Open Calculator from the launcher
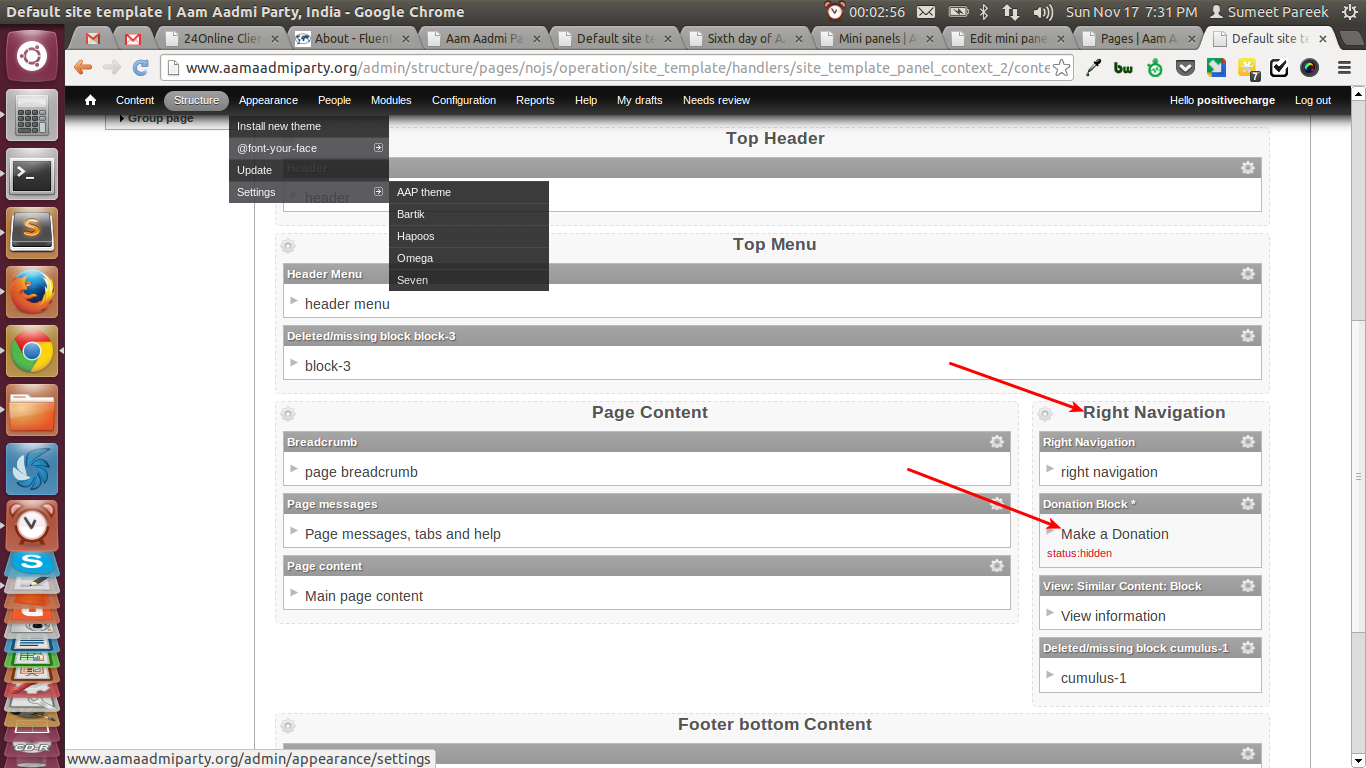 click(x=32, y=116)
